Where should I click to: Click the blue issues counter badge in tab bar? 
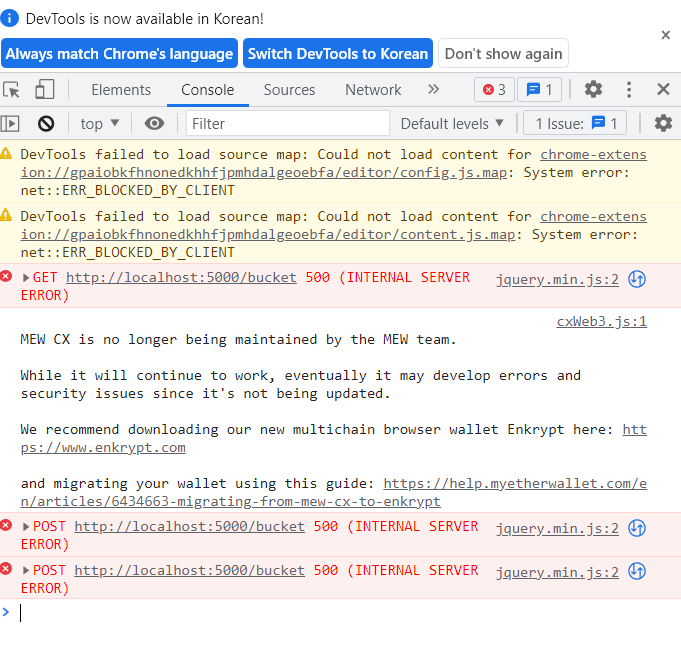[539, 90]
